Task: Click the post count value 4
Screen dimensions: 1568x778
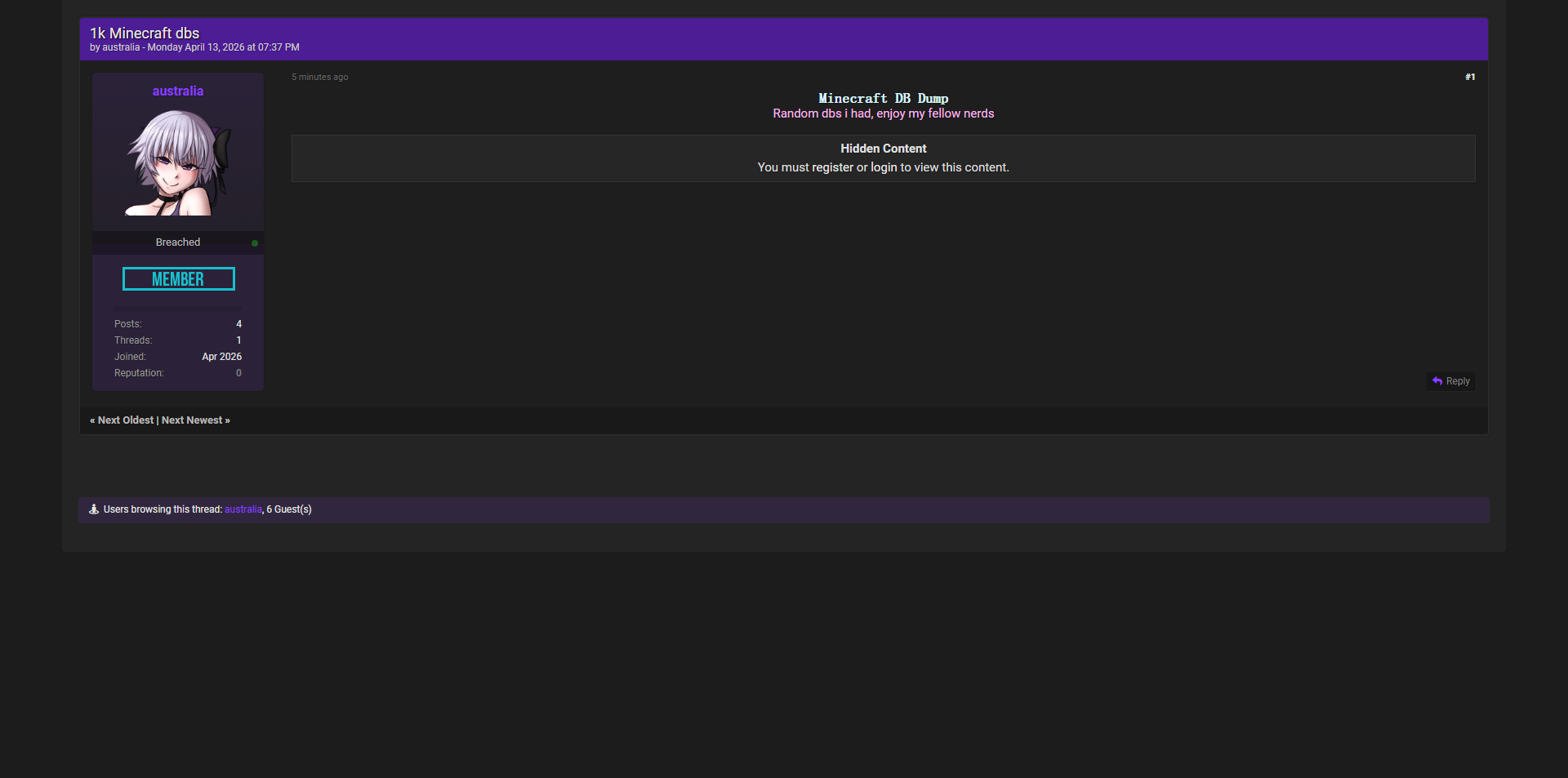Action: (238, 324)
